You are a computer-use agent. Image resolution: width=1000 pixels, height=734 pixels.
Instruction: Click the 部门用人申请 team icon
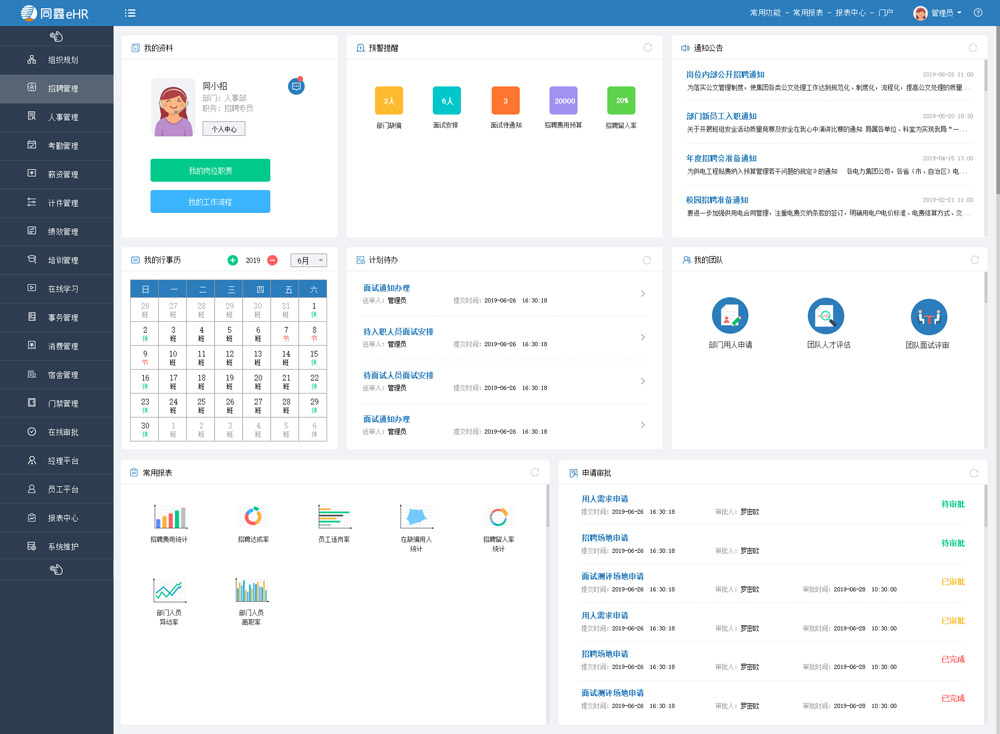[730, 316]
